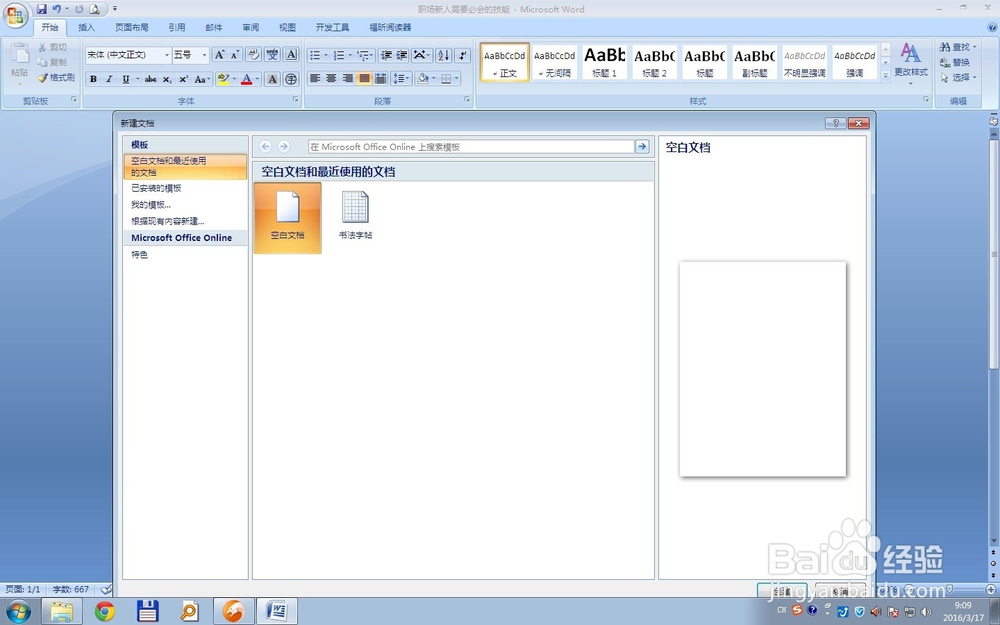Select 特色 under Microsoft Office Online

click(140, 254)
